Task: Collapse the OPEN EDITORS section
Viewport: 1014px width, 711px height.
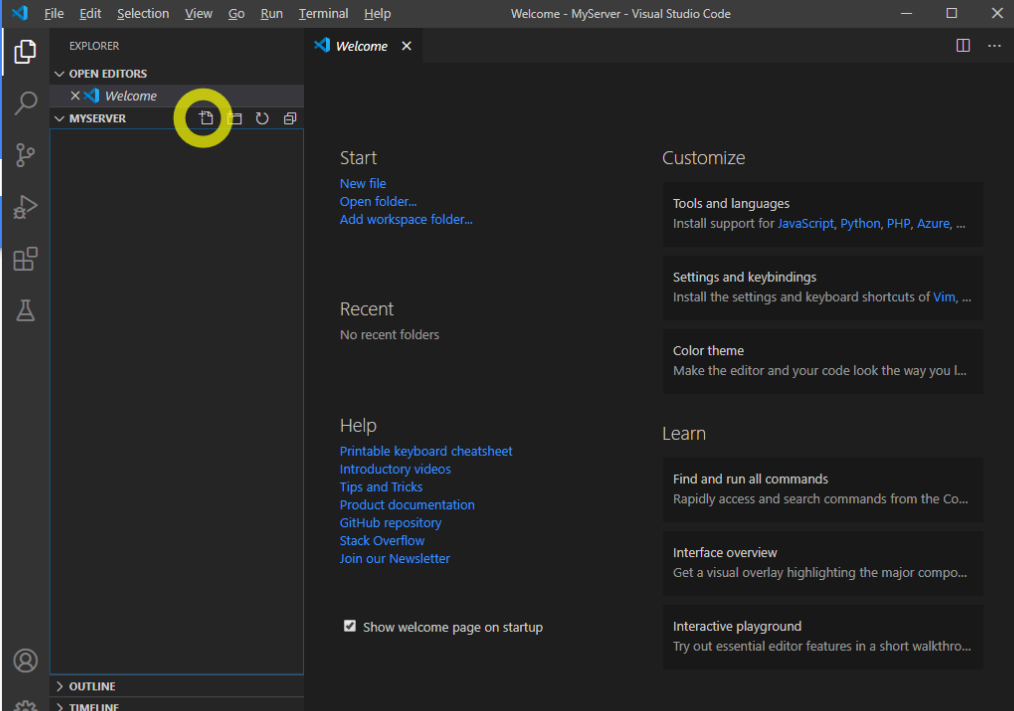Action: tap(59, 74)
